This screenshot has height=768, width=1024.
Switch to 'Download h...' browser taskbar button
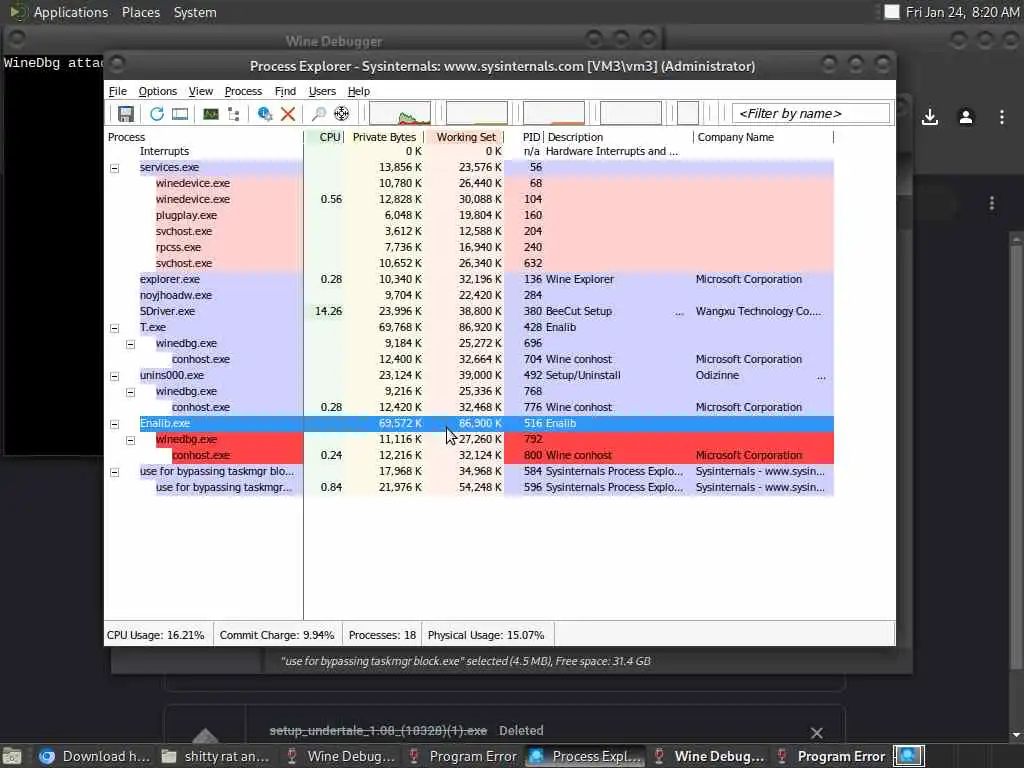(x=95, y=756)
